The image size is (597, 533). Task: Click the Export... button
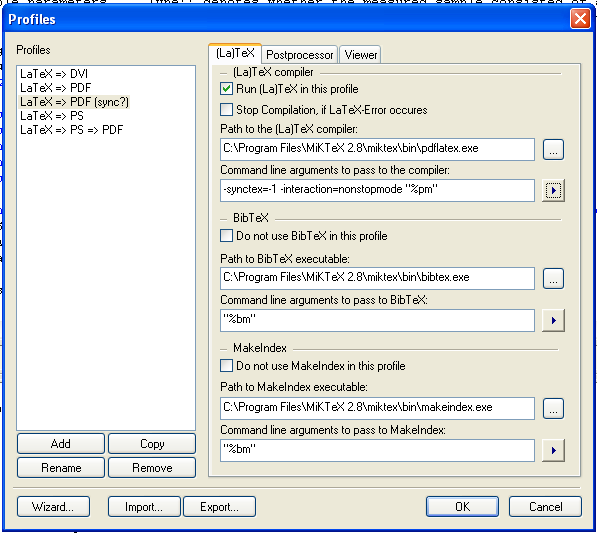[219, 507]
